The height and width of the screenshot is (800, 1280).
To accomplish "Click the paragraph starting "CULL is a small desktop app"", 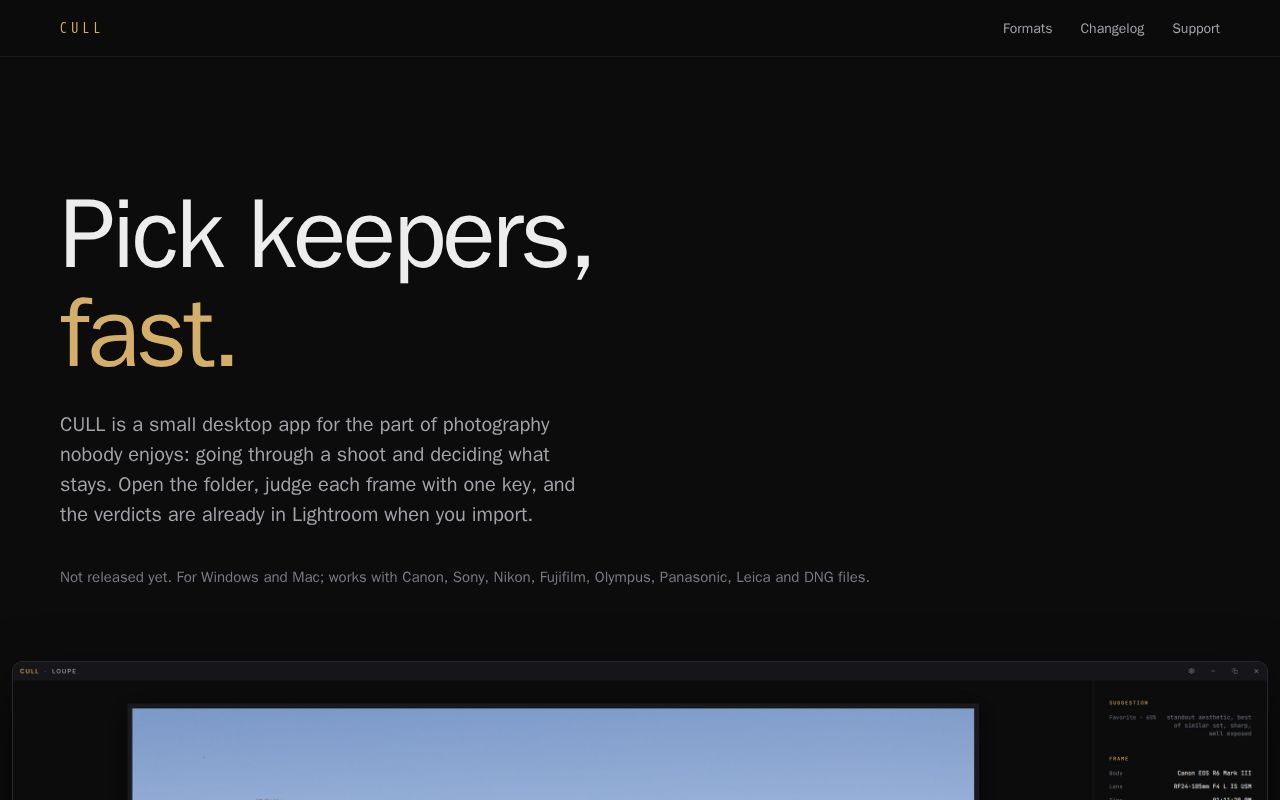I will pos(318,469).
